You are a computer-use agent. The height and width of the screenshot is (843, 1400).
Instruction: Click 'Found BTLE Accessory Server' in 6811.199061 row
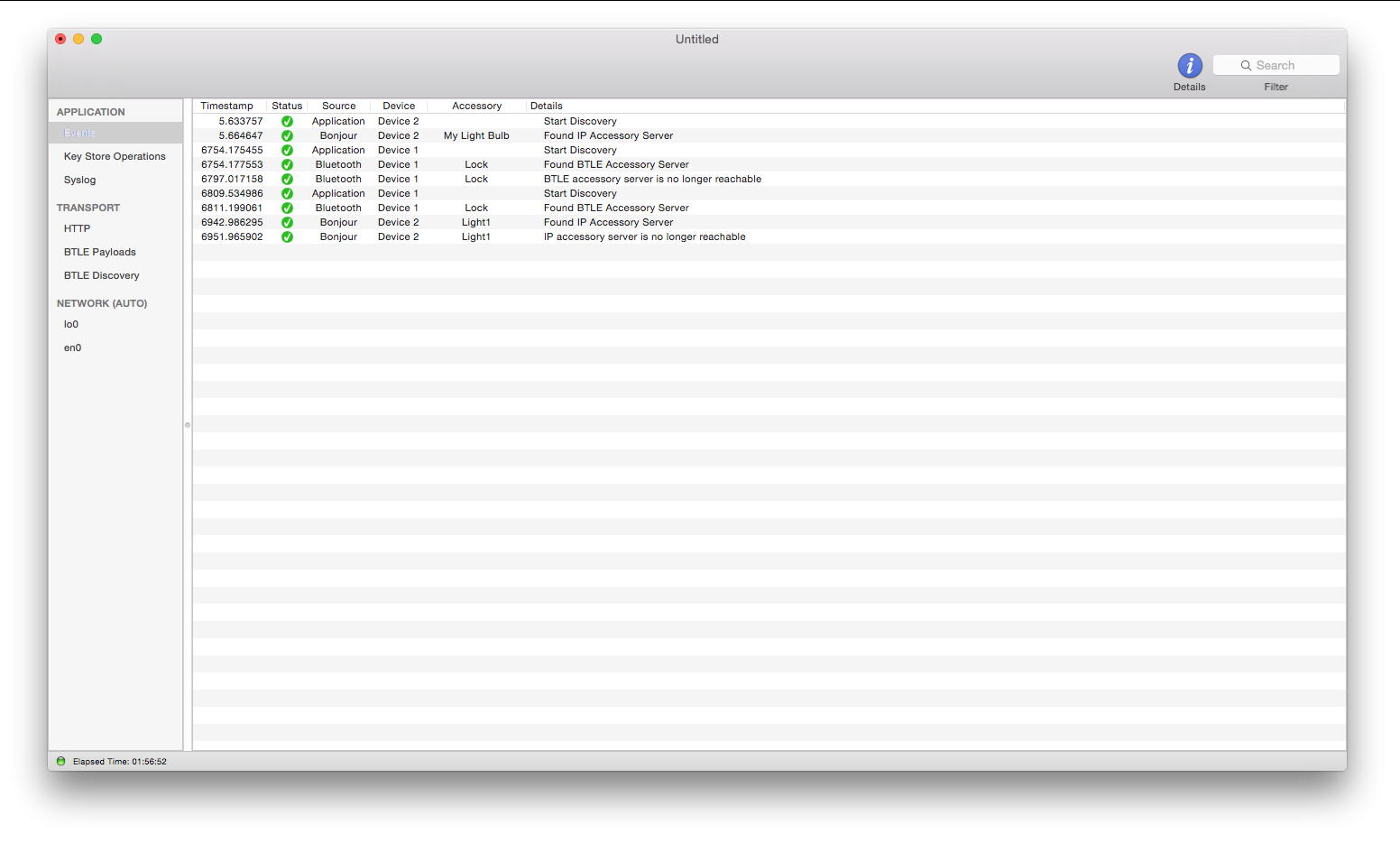point(616,208)
